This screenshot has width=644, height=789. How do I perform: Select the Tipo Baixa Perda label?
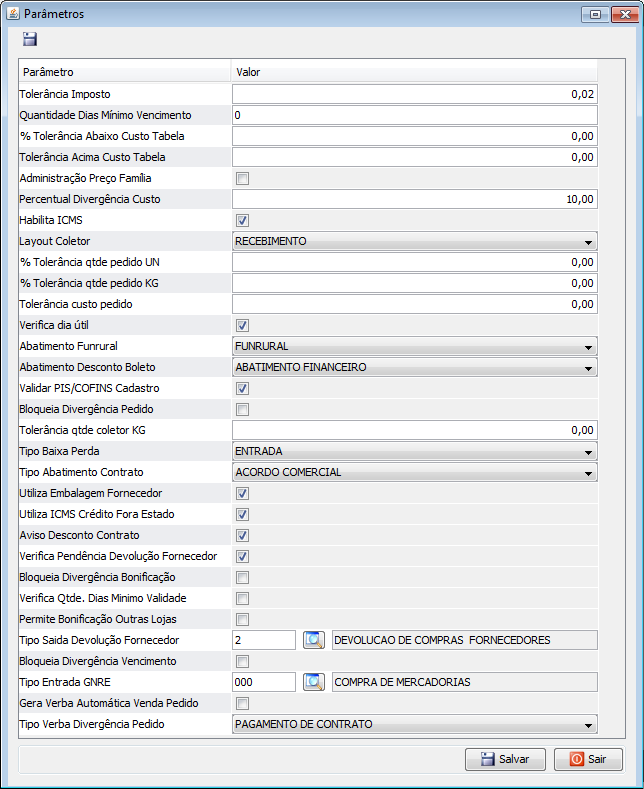pyautogui.click(x=59, y=451)
